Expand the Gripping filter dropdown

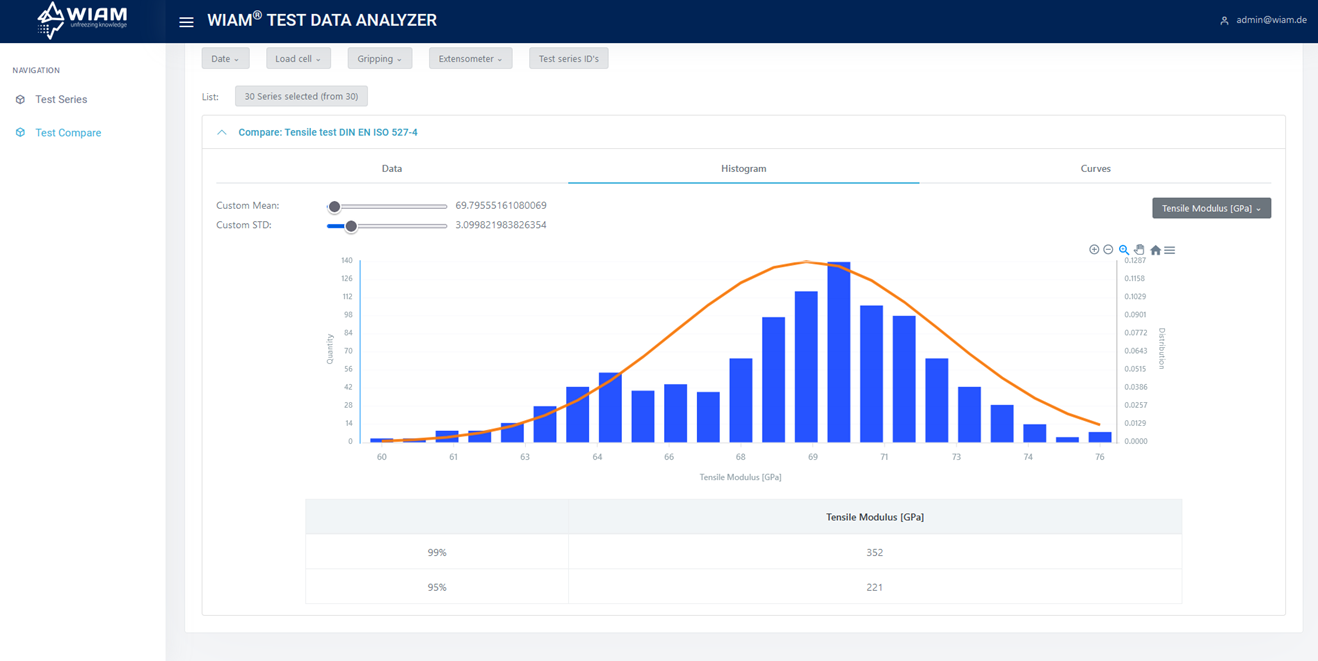(x=379, y=59)
